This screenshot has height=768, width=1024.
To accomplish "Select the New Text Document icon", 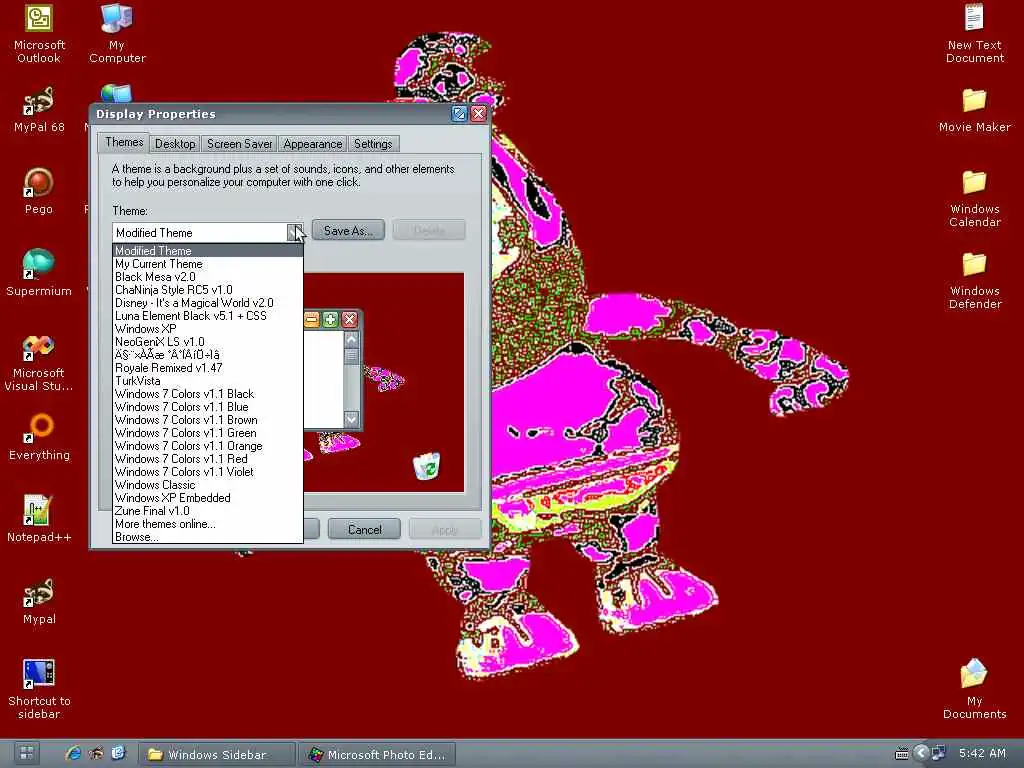I will (974, 33).
